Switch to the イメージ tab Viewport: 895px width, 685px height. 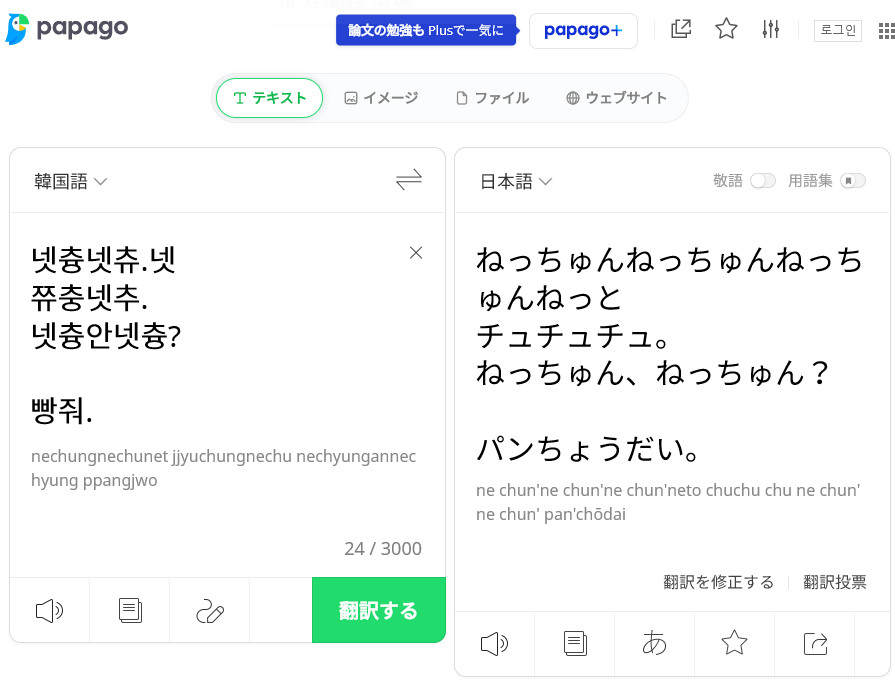point(381,98)
